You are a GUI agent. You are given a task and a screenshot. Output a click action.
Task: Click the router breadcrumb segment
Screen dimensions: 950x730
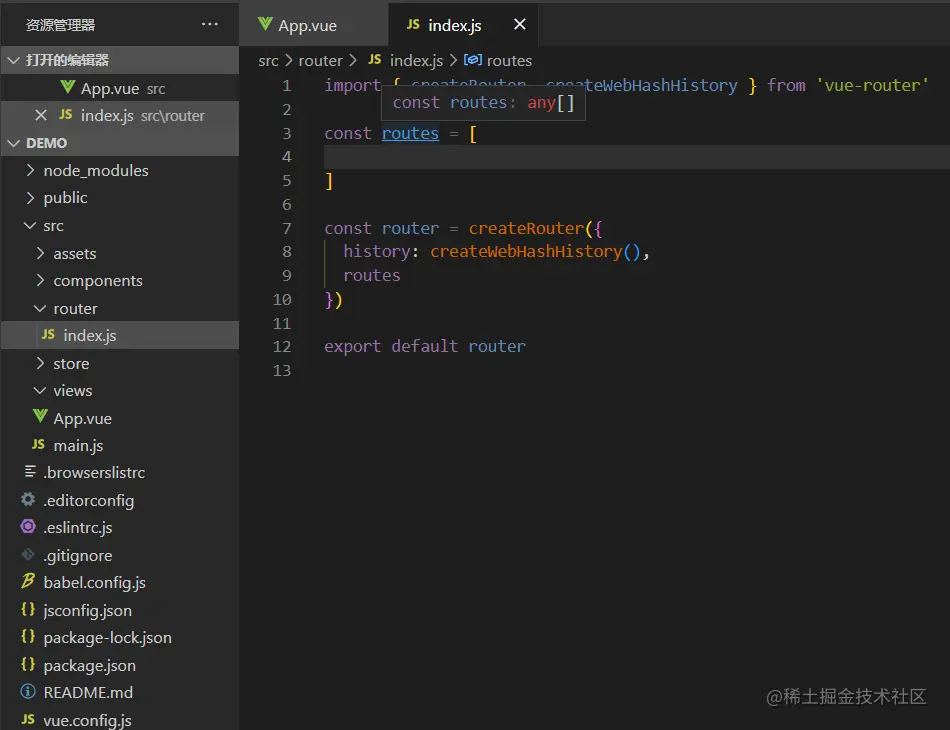point(321,61)
